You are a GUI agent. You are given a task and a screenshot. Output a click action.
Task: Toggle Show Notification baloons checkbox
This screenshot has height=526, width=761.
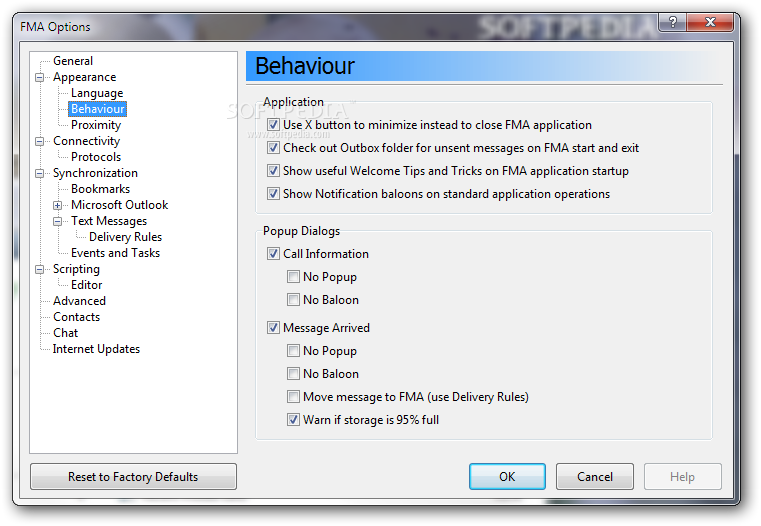[x=273, y=194]
